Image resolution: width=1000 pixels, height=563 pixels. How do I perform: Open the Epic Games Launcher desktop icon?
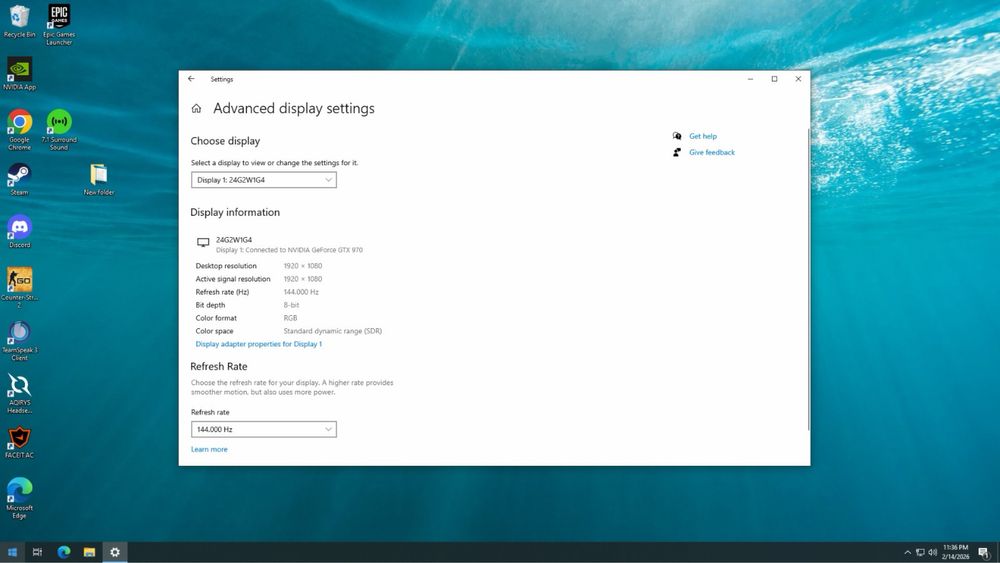click(59, 24)
